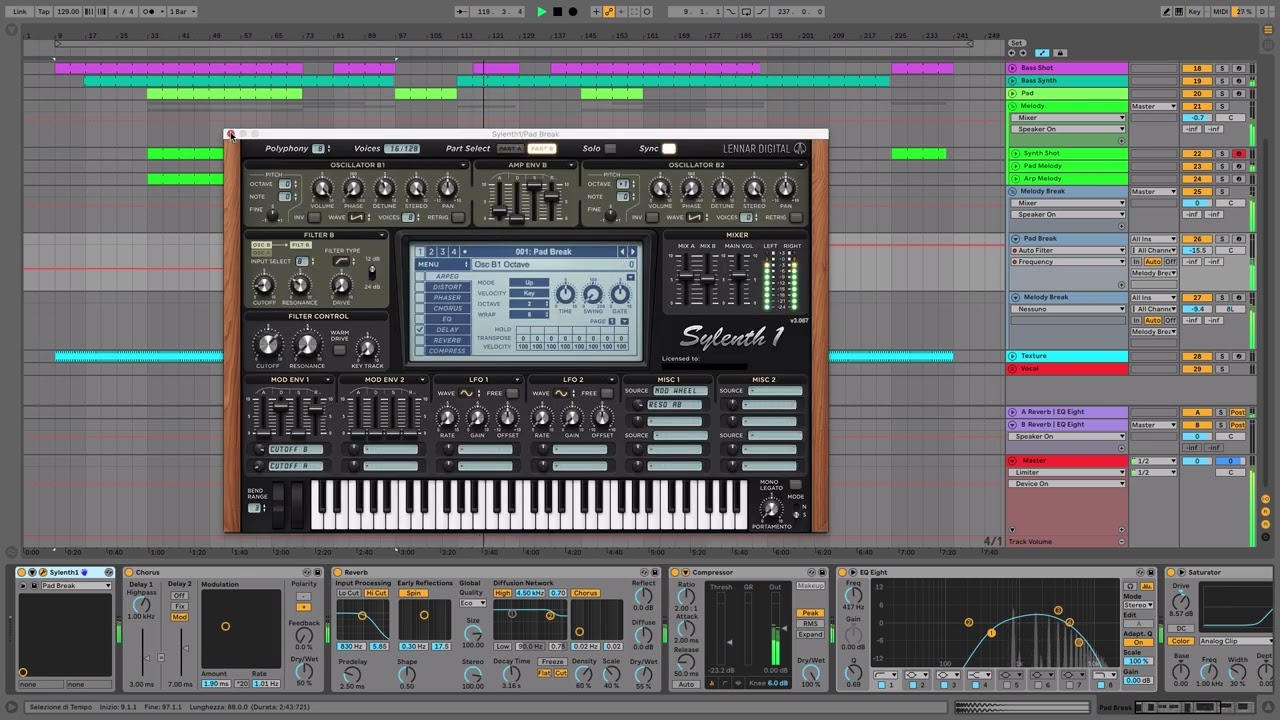Select the Arp Melody track name
Viewport: 1280px width, 720px height.
pos(1042,178)
